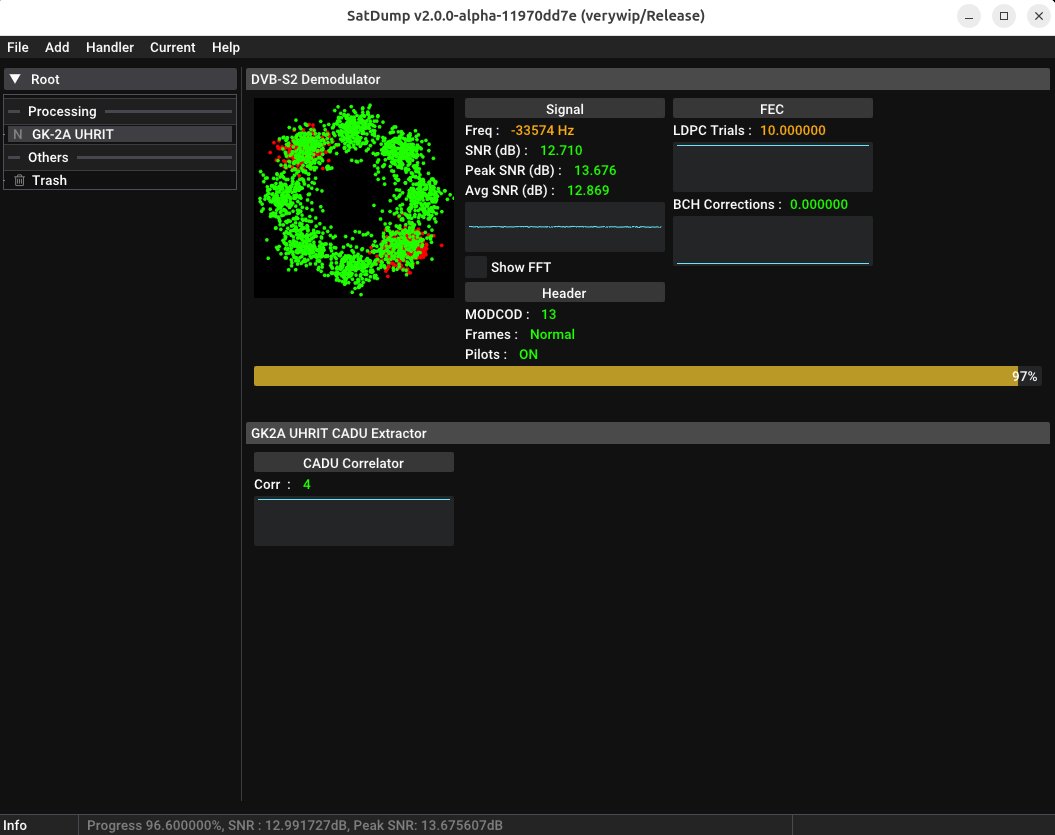Click the Processing section label

(x=62, y=111)
